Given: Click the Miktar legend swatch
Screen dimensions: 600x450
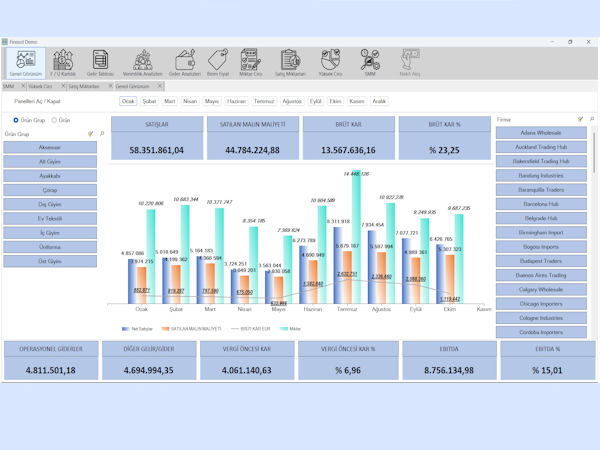Looking at the screenshot, I should pyautogui.click(x=284, y=329).
